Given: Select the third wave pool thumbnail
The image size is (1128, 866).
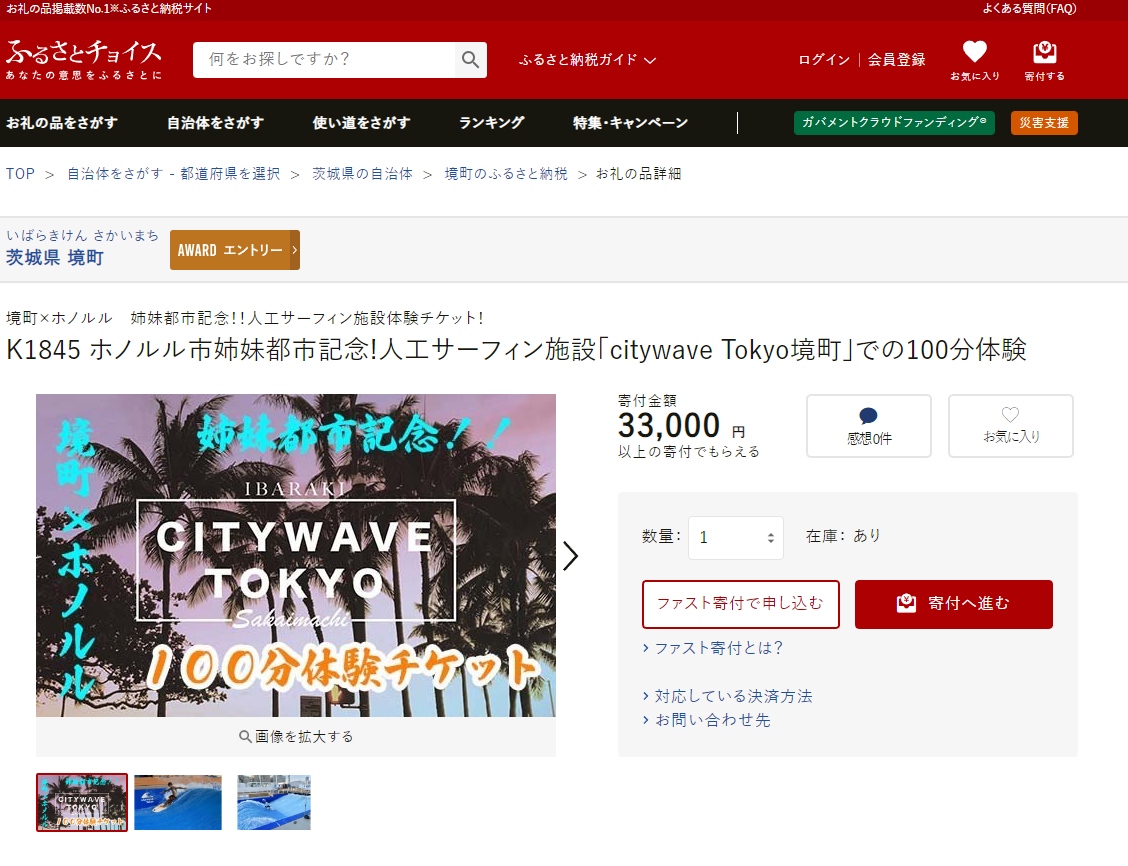Looking at the screenshot, I should coord(274,803).
